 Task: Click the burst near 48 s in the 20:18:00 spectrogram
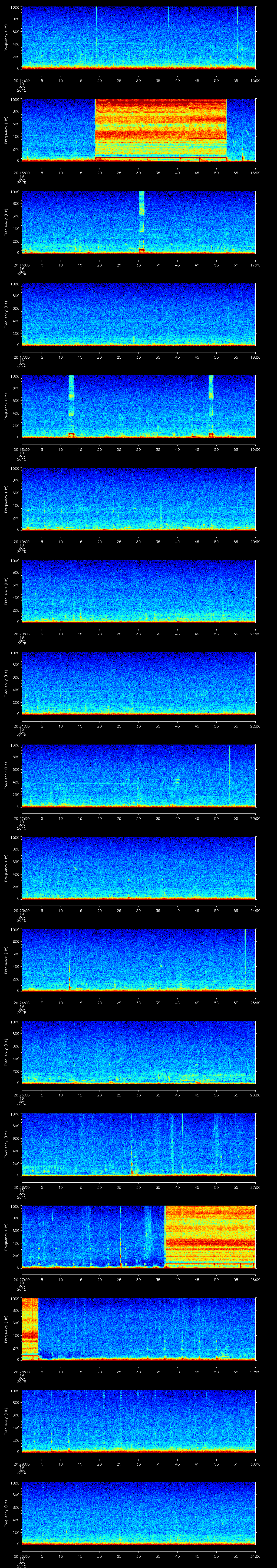[211, 407]
